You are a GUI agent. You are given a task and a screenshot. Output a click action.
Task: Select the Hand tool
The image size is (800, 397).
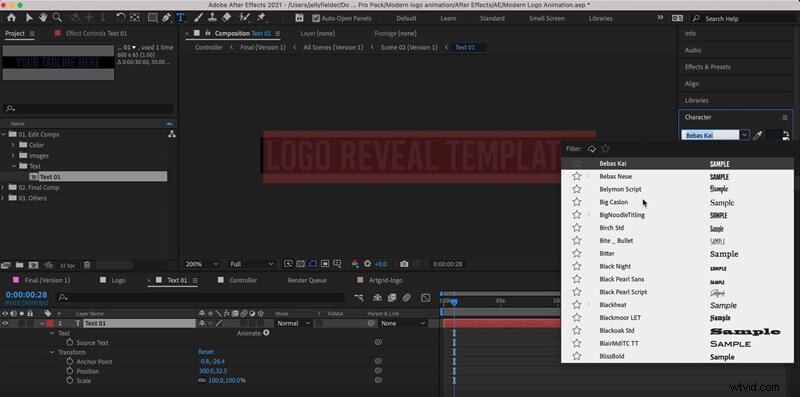pos(43,18)
